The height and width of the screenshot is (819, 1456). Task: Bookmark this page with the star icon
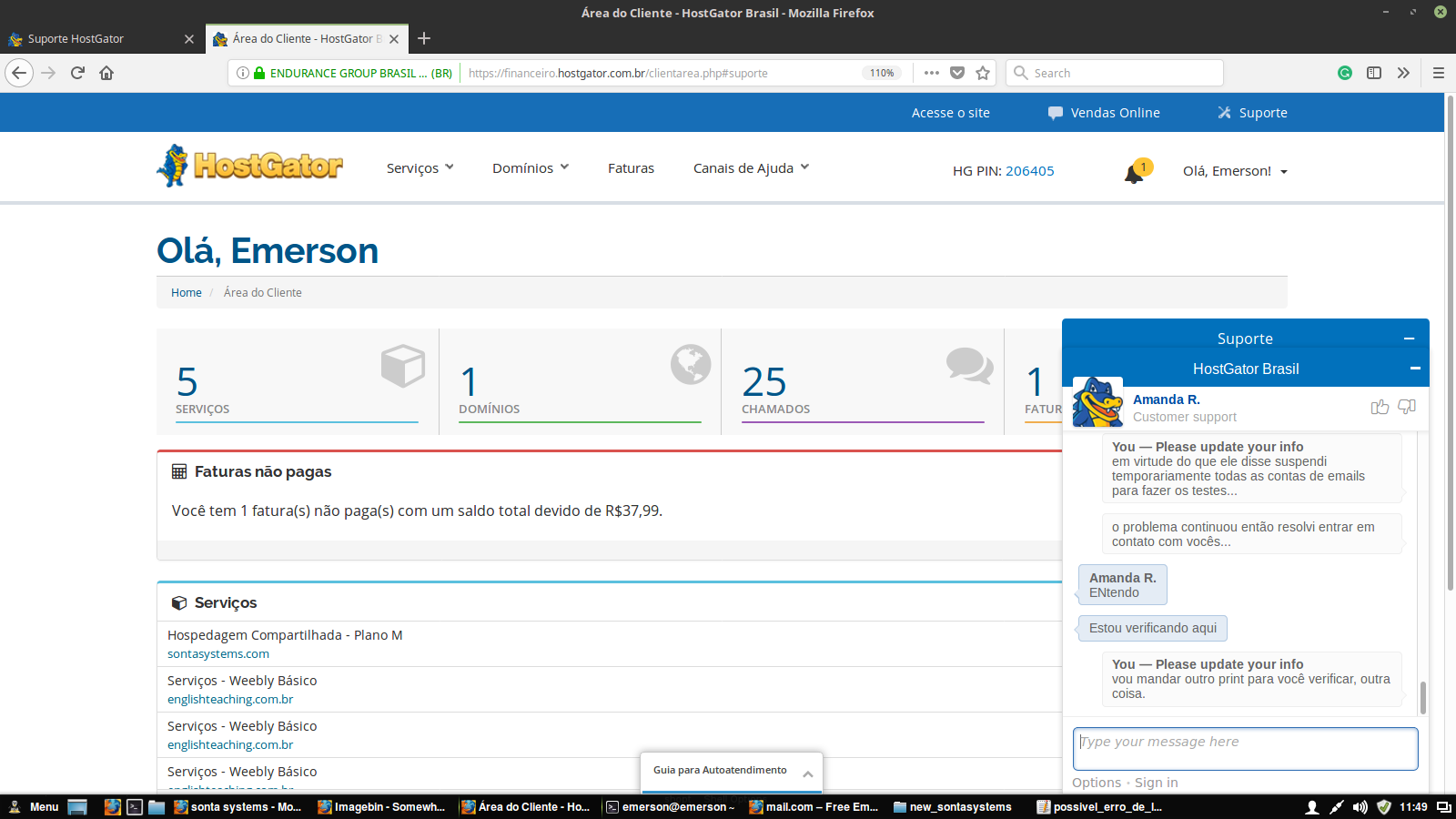[983, 73]
